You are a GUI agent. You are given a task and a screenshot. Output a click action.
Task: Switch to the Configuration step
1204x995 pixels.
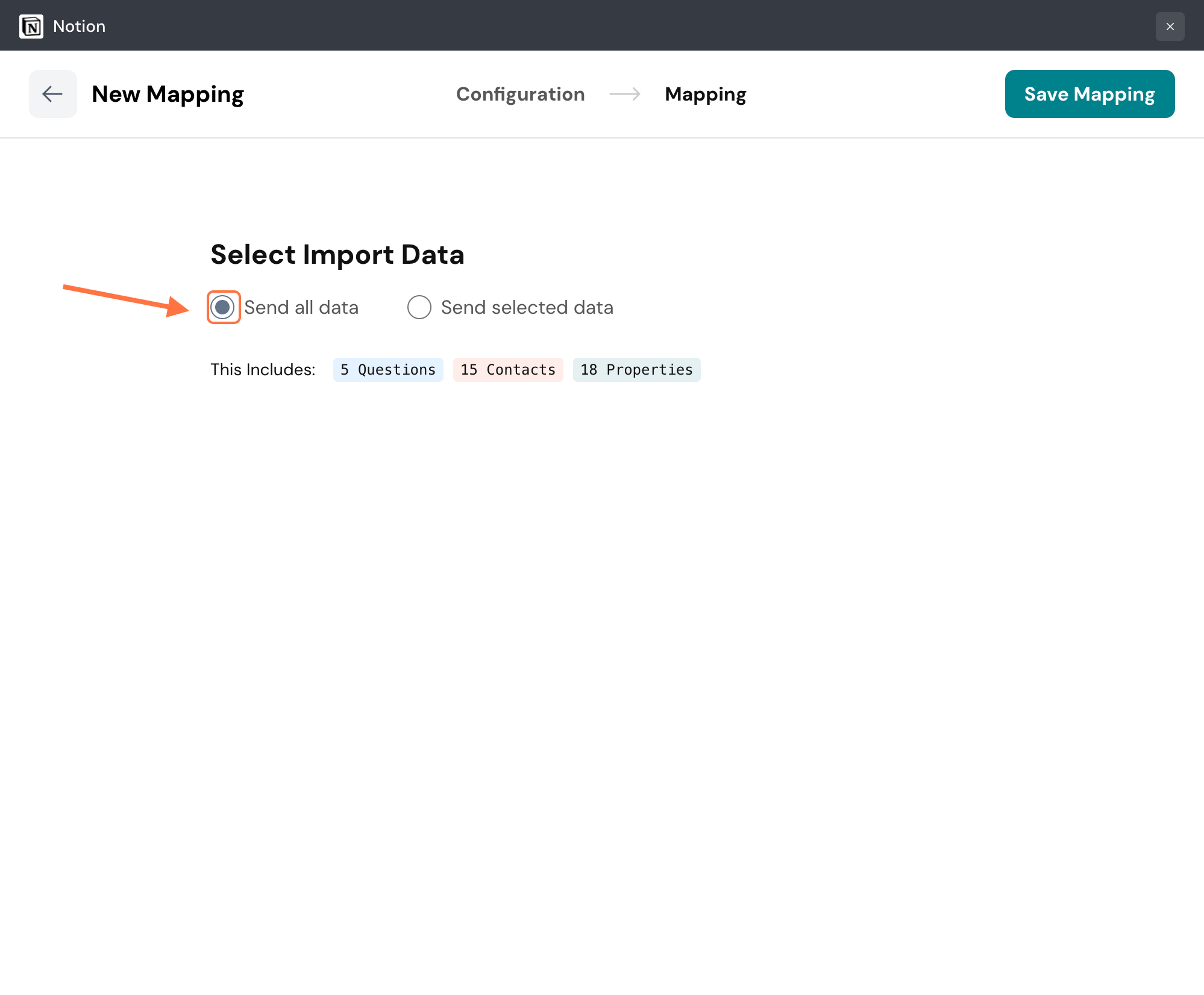point(520,94)
